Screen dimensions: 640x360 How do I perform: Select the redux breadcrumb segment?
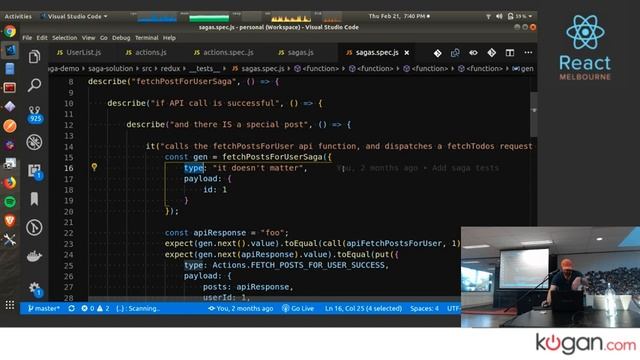pyautogui.click(x=170, y=69)
